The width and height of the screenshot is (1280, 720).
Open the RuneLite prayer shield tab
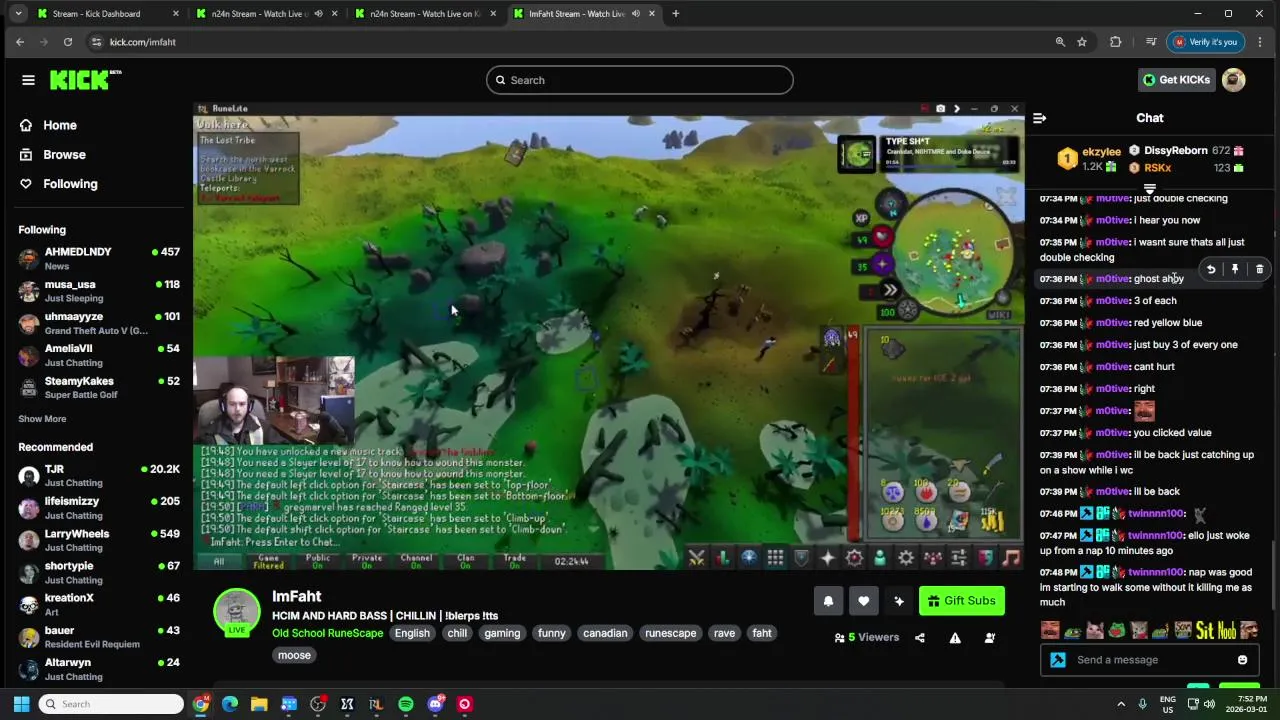pos(801,558)
